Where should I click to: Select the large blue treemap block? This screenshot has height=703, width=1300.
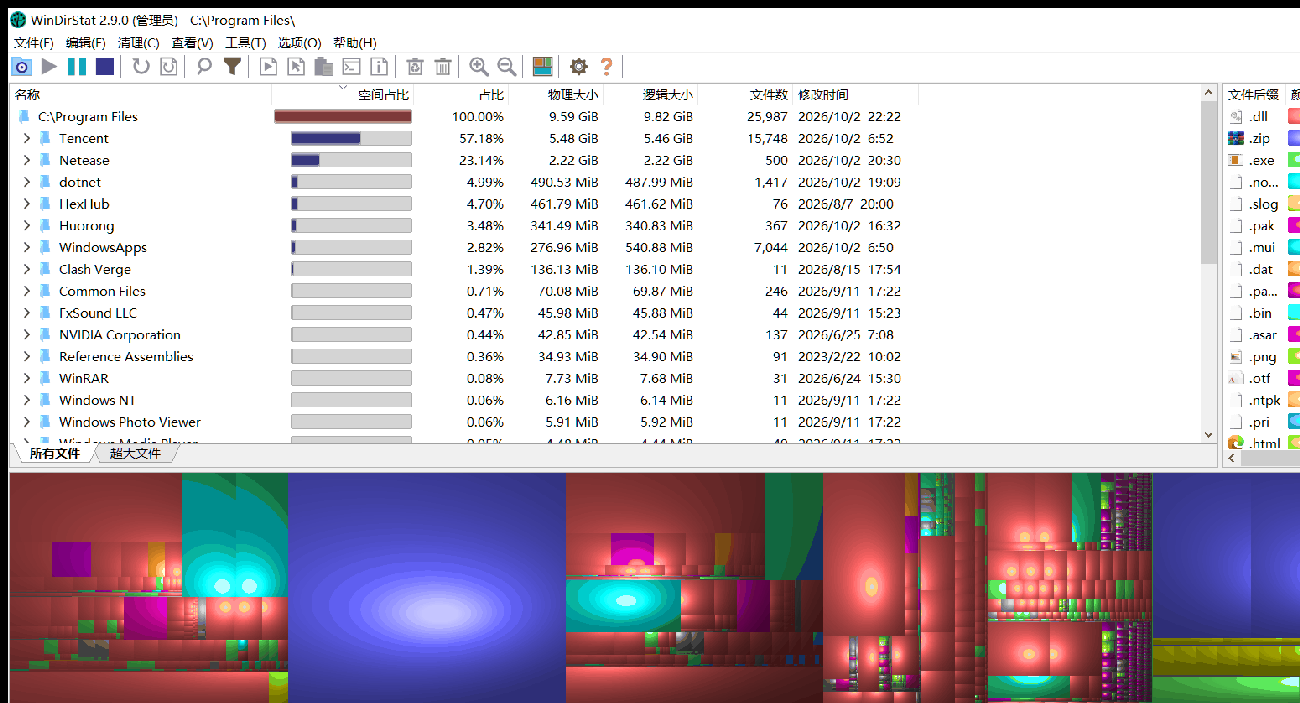(x=427, y=587)
